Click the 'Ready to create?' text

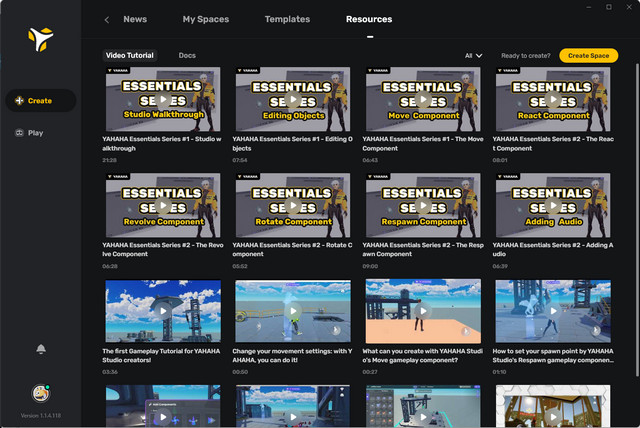[526, 56]
